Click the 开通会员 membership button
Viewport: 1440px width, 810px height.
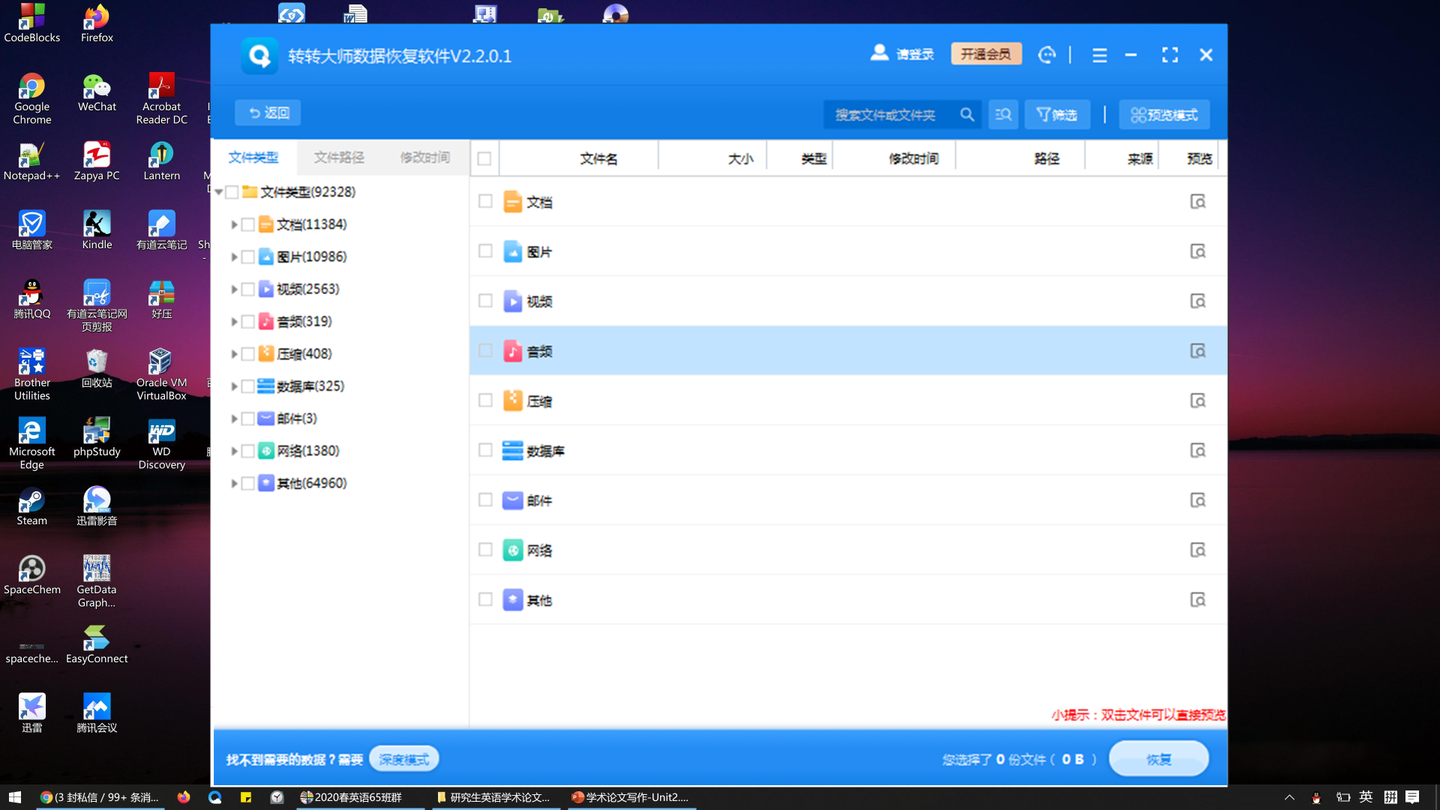986,54
